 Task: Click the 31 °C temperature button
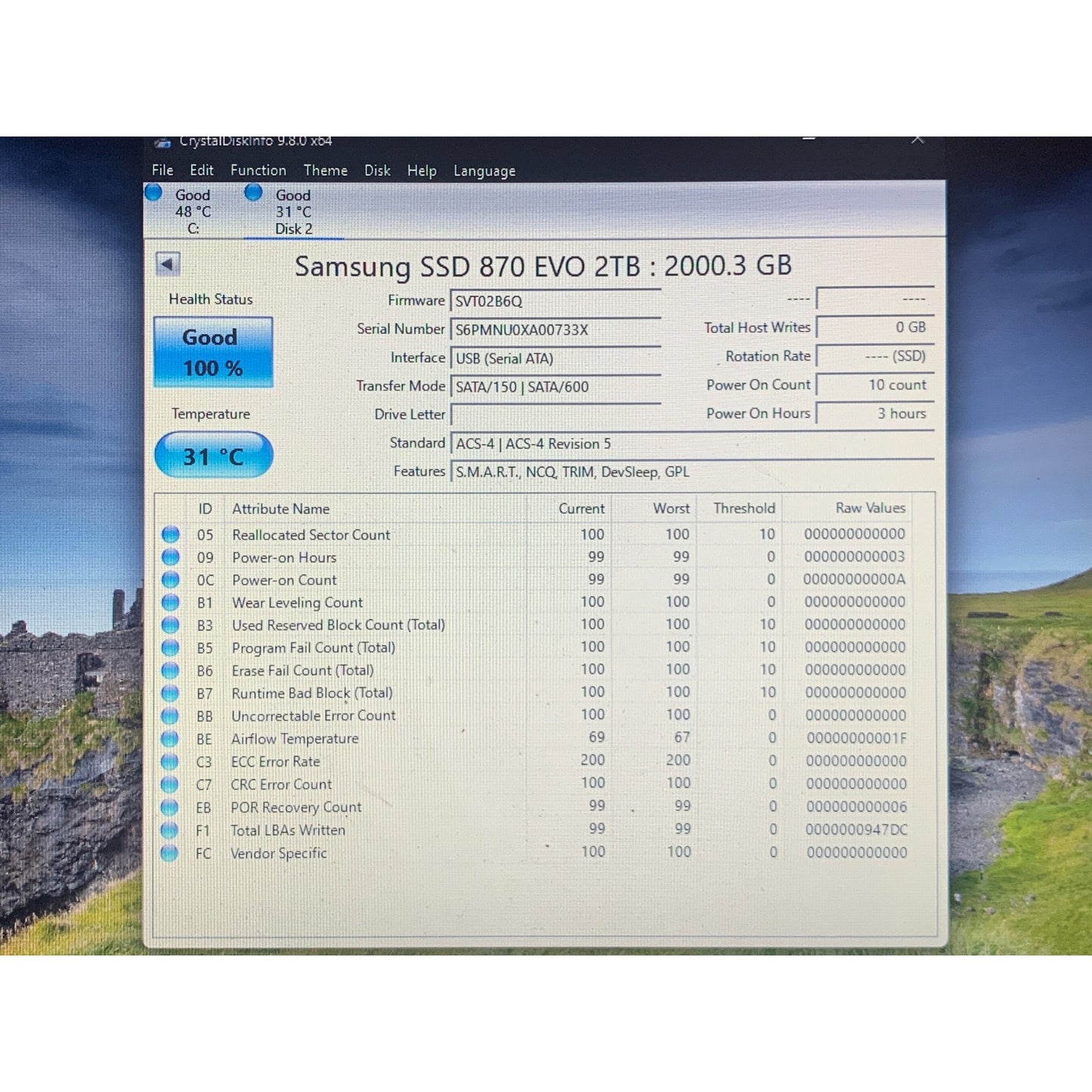click(x=213, y=456)
